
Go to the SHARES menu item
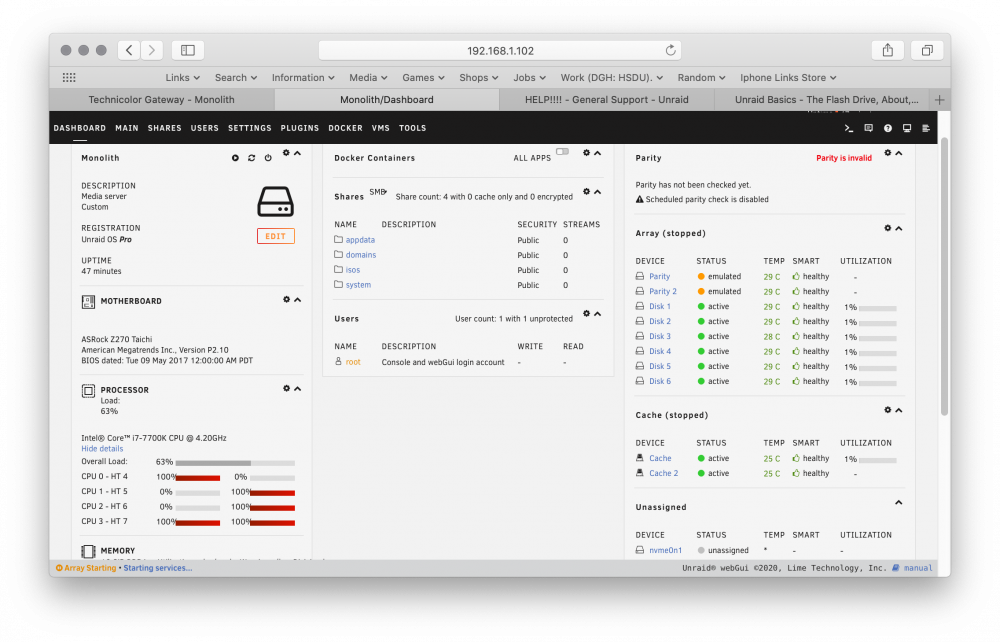tap(165, 128)
